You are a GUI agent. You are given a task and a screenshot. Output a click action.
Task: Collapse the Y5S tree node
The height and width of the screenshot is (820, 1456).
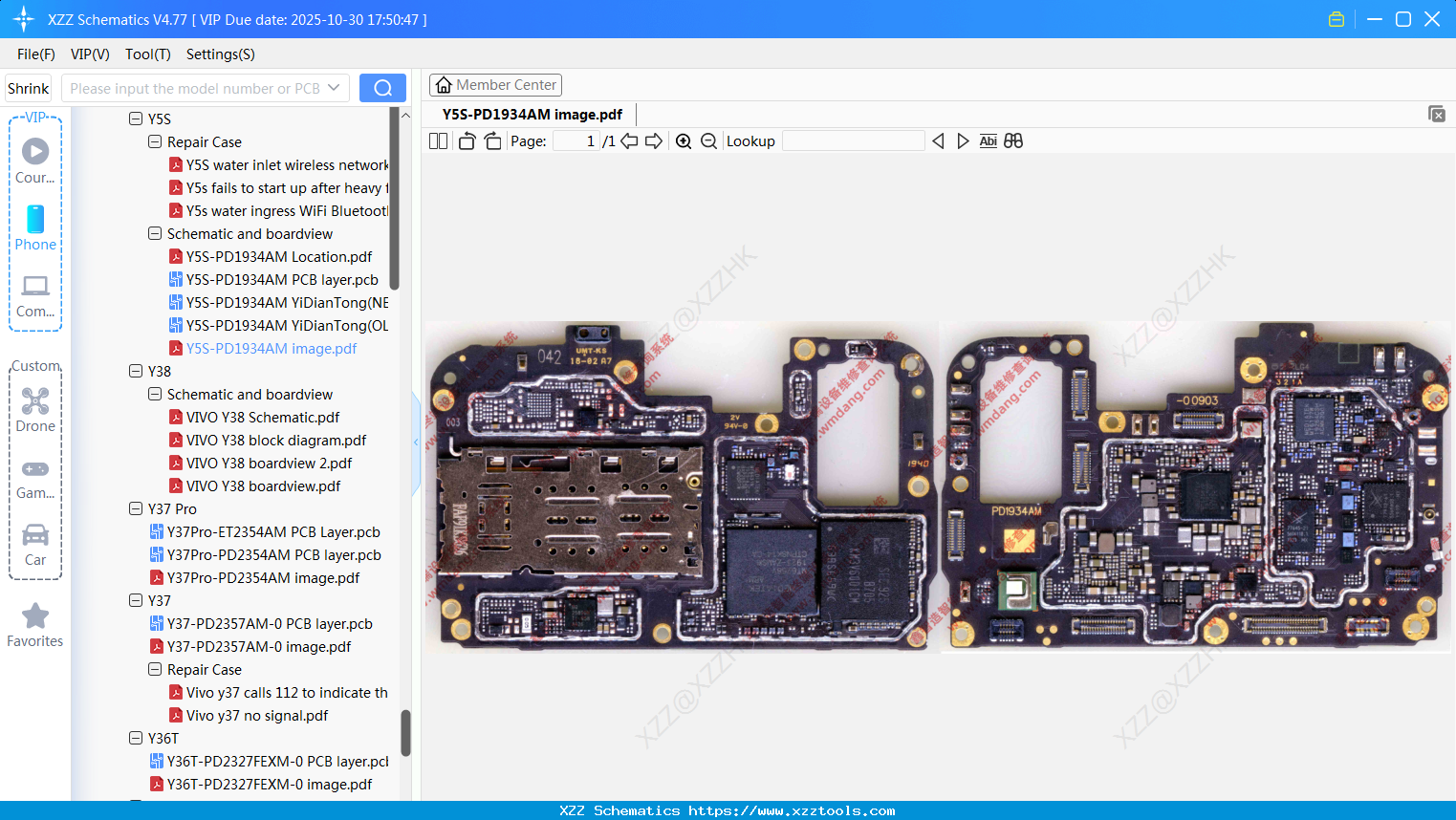136,119
